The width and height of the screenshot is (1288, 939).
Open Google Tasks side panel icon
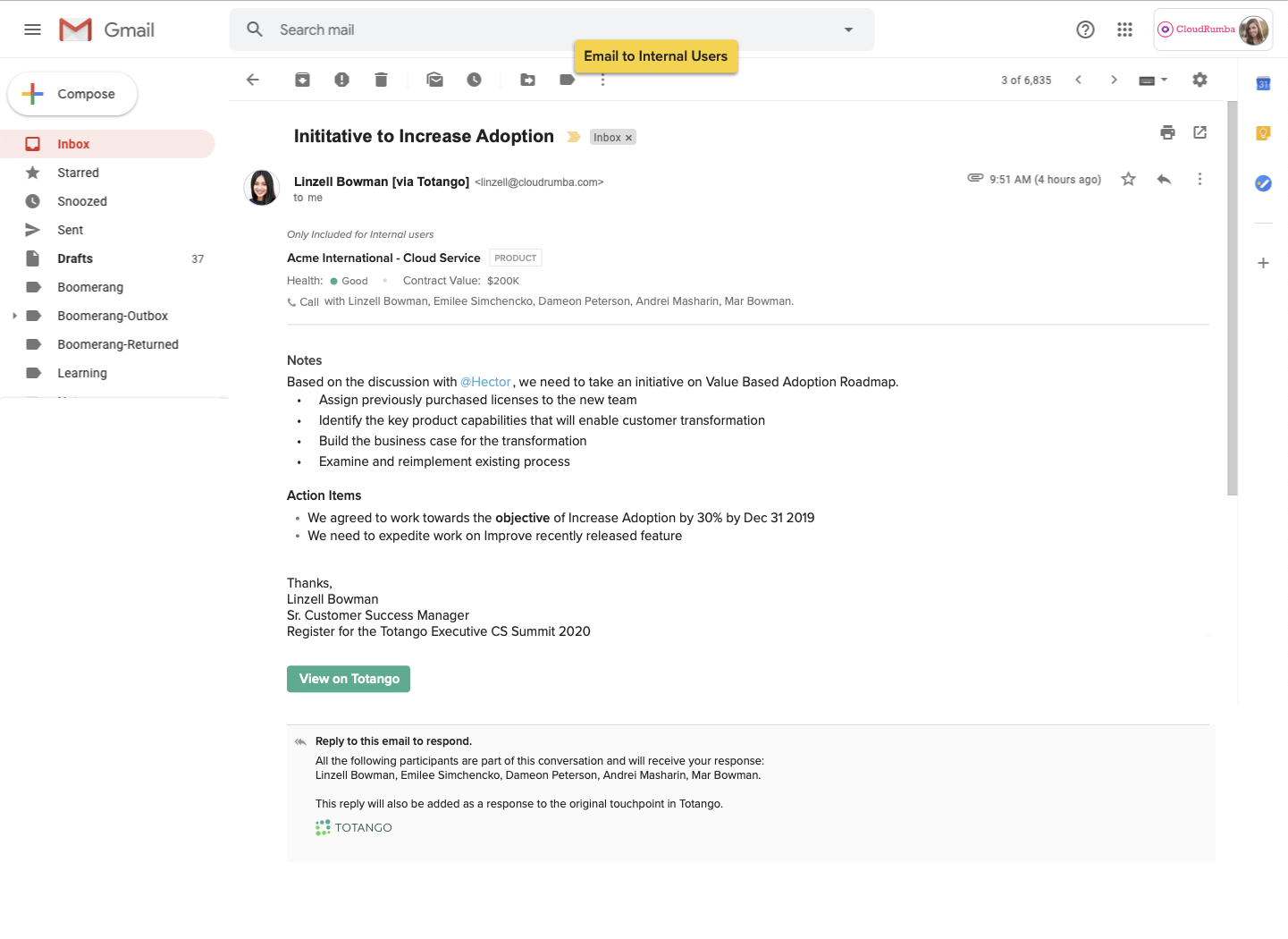tap(1263, 183)
